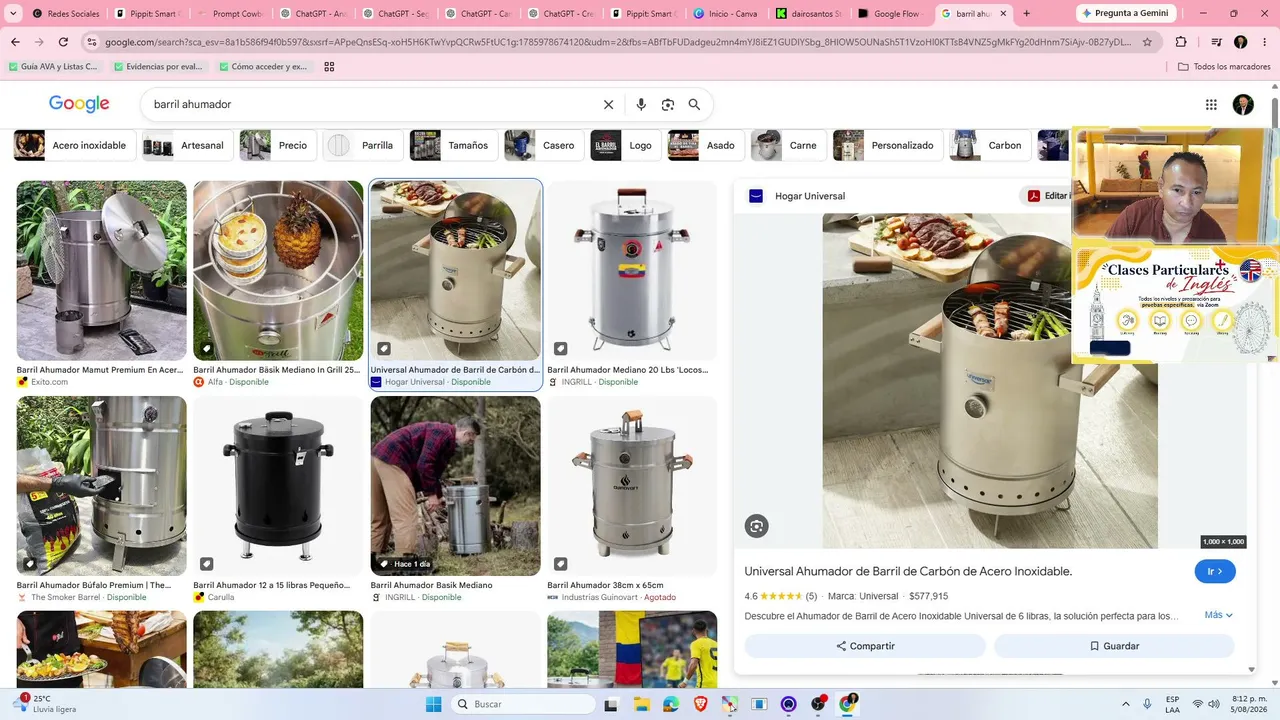Filter results by Carbon chip
This screenshot has height=720, width=1280.
[990, 145]
